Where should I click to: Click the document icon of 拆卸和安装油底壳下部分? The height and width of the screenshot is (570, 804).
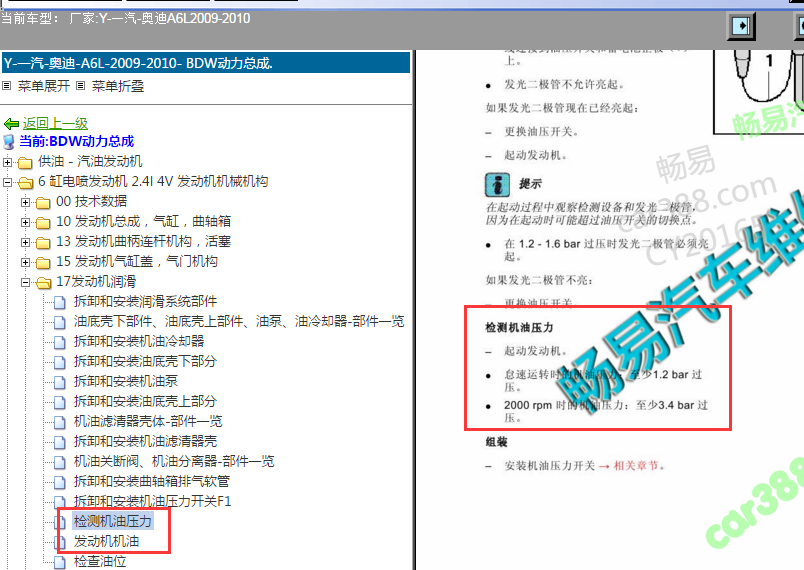pyautogui.click(x=60, y=362)
